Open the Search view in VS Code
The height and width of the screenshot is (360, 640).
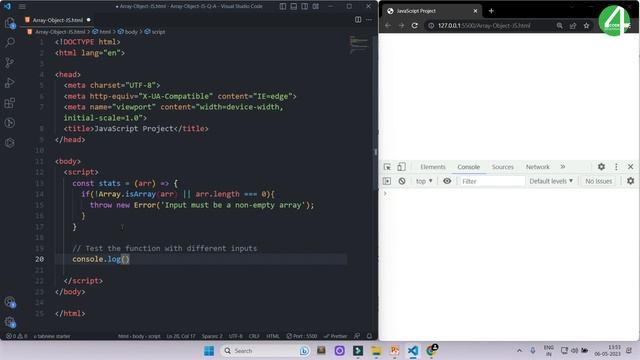(x=10, y=42)
